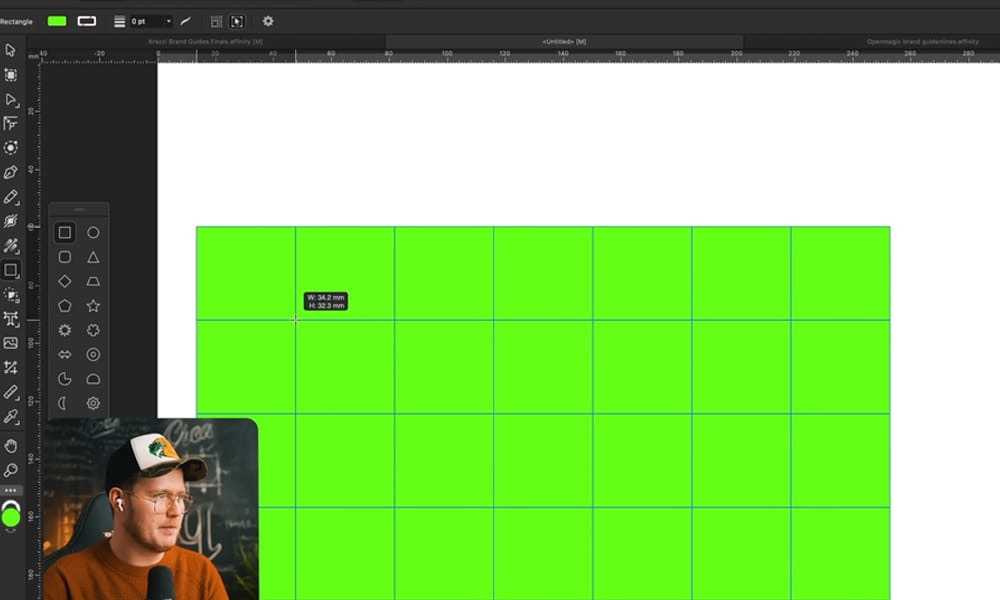1000x600 pixels.
Task: Select the Zoom tool
Action: (x=12, y=470)
